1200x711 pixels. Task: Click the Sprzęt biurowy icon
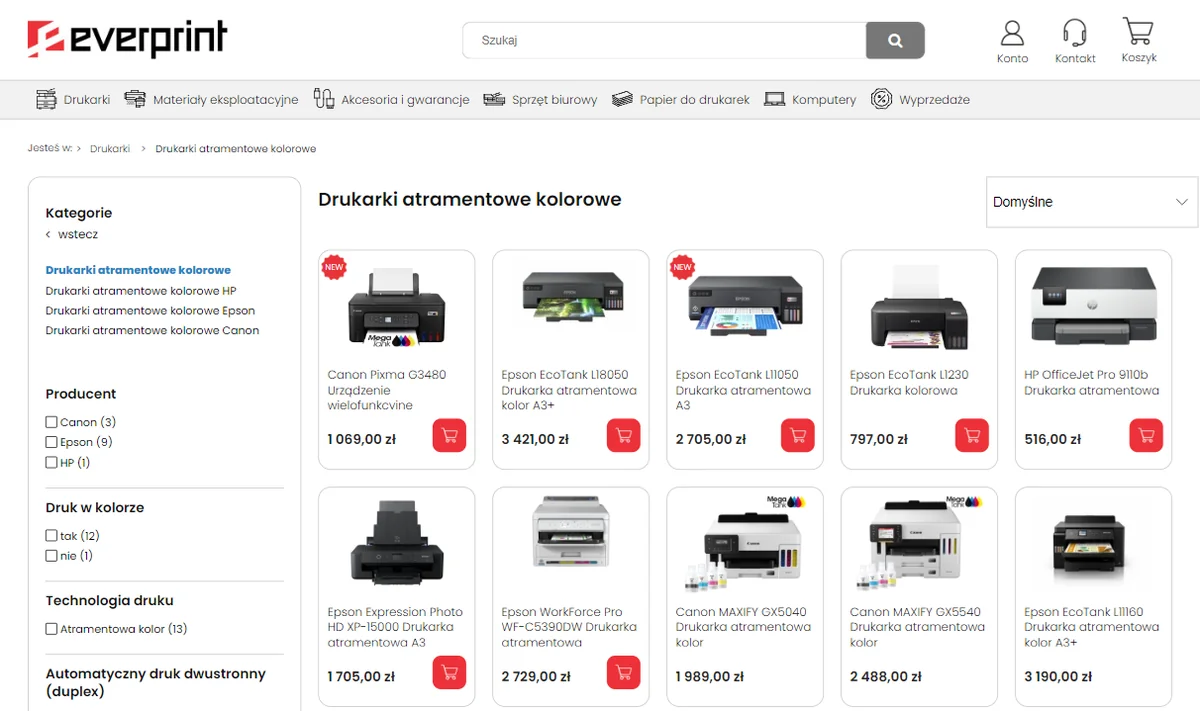click(x=494, y=99)
